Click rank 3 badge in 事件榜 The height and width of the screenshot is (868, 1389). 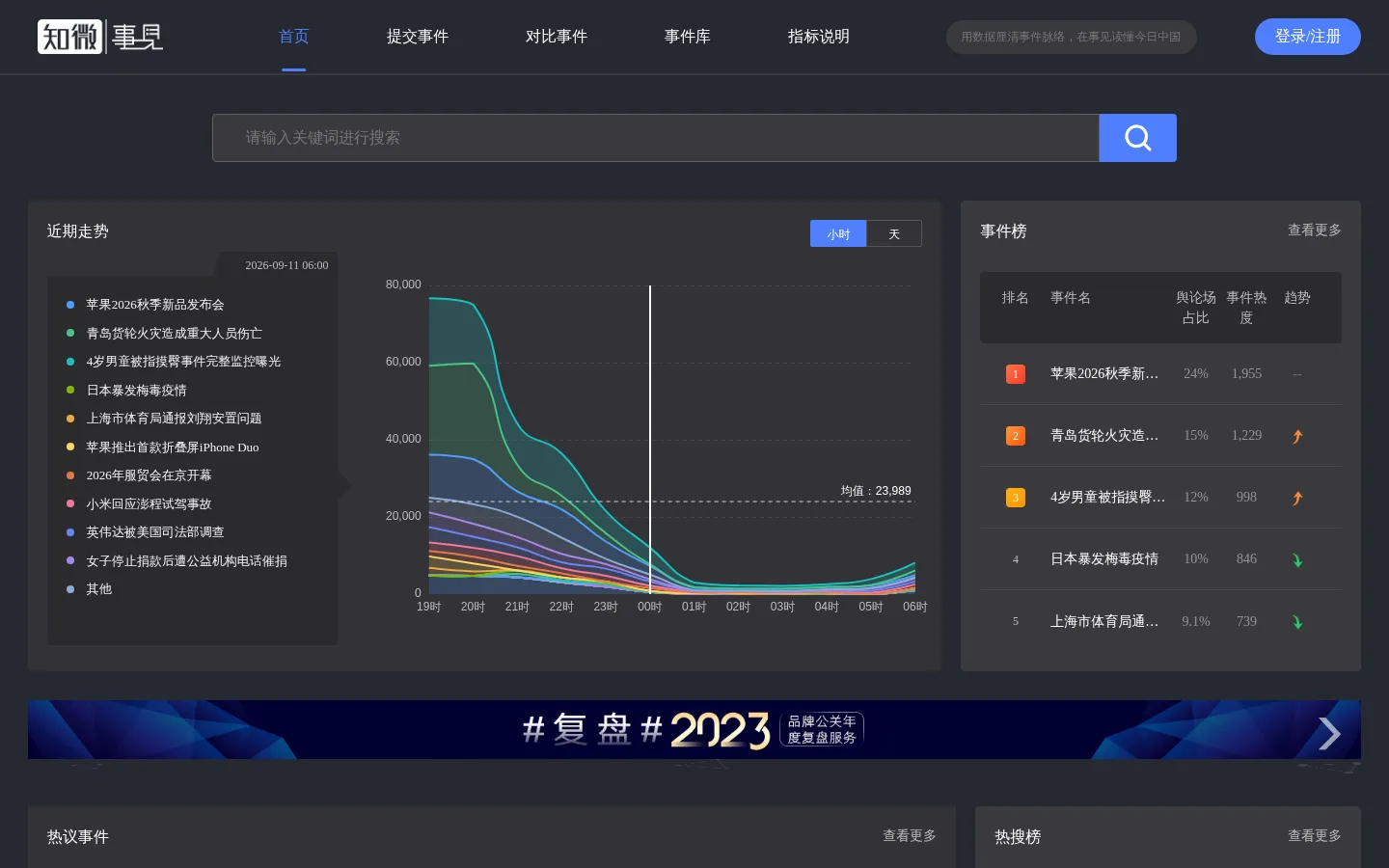pos(1015,498)
